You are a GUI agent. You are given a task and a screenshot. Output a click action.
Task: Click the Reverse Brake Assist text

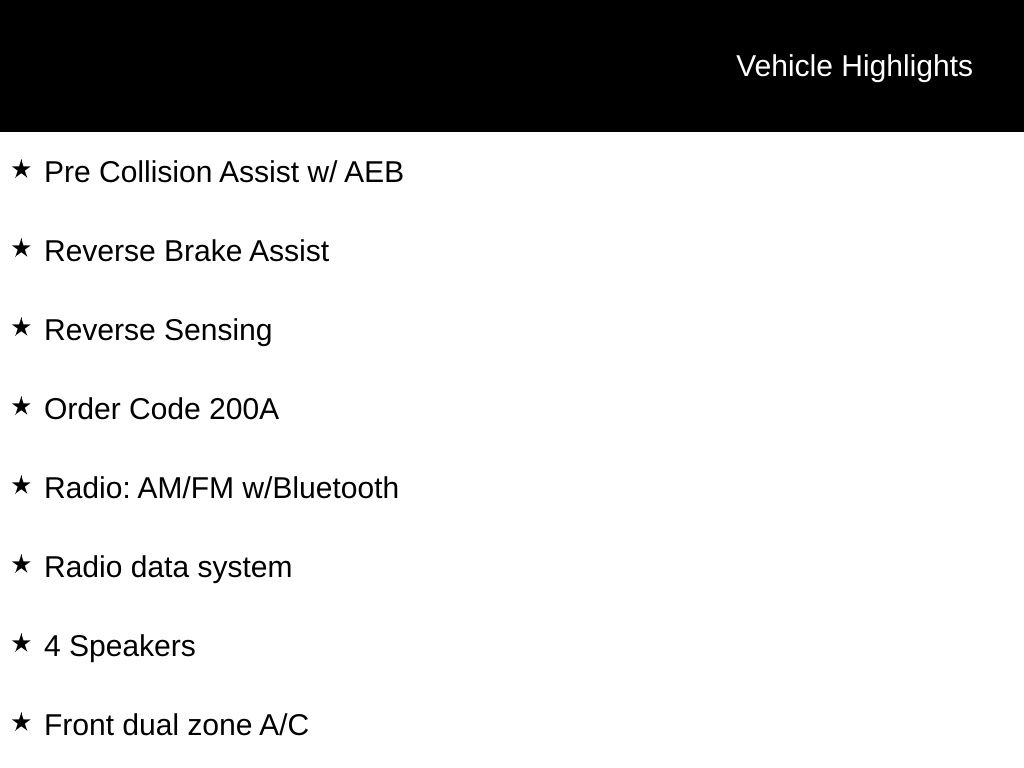pyautogui.click(x=187, y=251)
